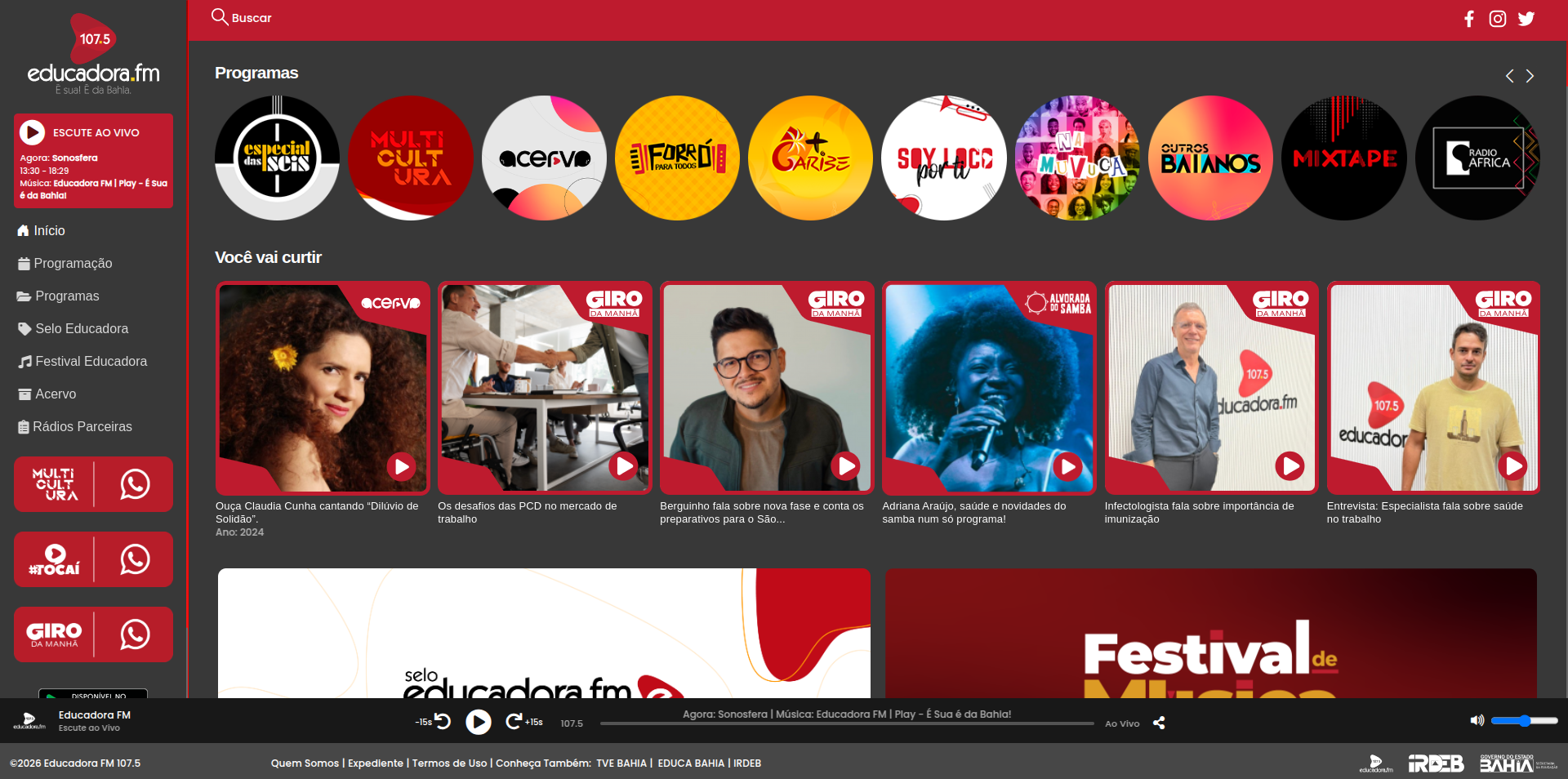Play the live stream in bottom player
The image size is (1568, 779).
coord(479,722)
